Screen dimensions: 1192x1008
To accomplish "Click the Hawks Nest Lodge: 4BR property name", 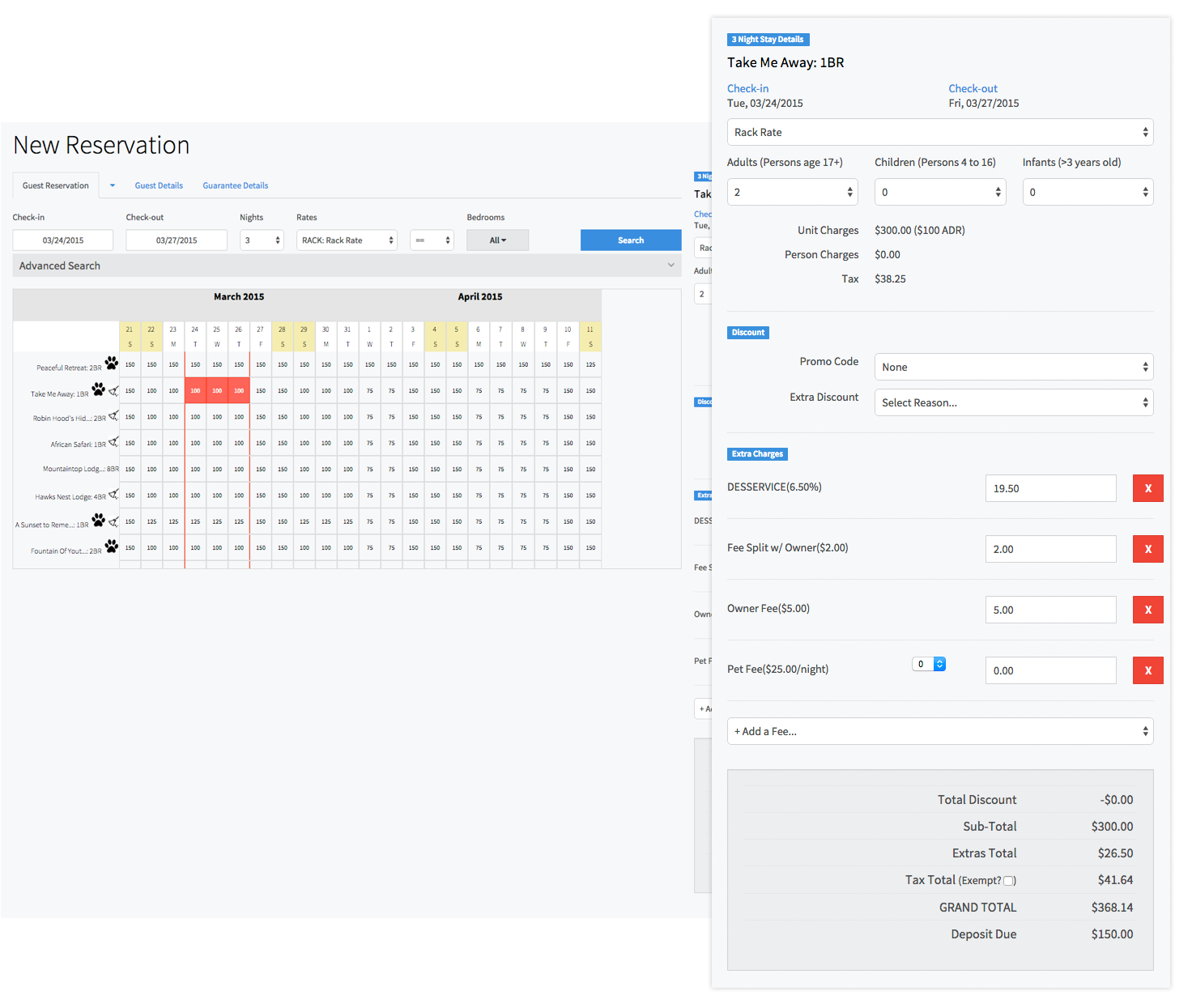I will (70, 497).
